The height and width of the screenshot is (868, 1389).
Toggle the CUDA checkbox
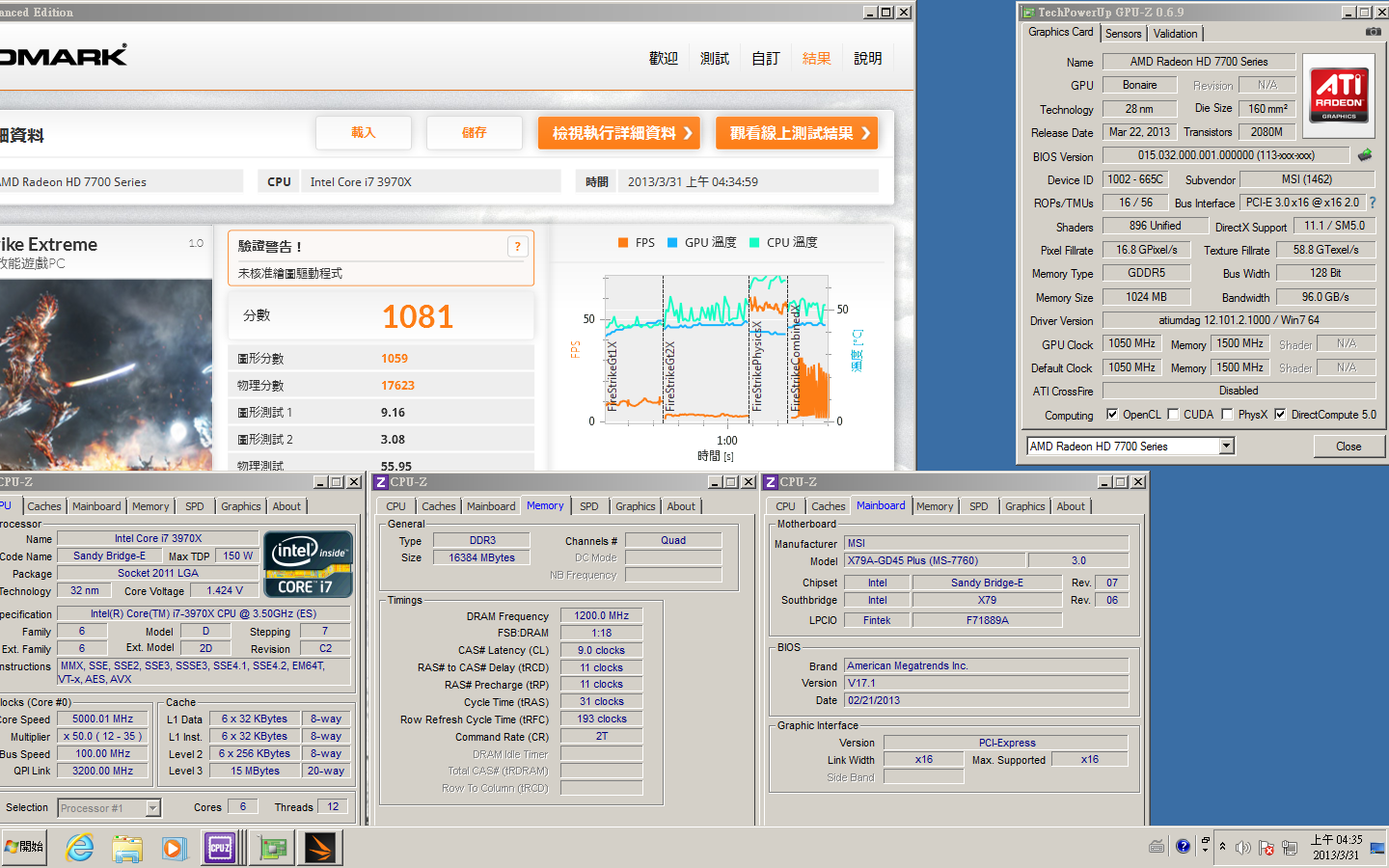pos(1173,415)
